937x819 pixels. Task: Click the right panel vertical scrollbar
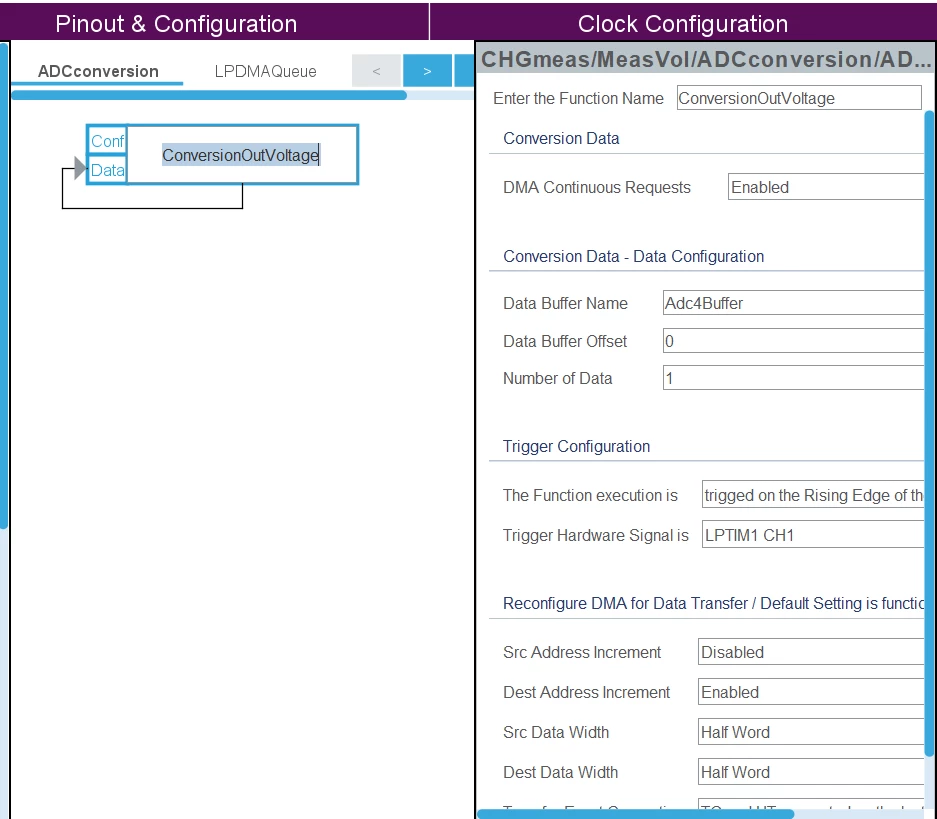(929, 433)
